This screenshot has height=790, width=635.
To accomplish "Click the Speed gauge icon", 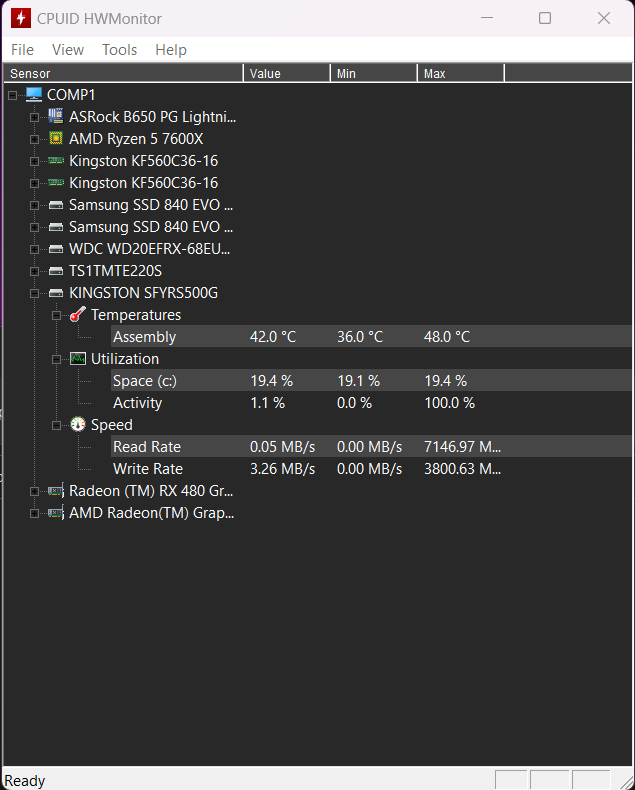I will 78,425.
